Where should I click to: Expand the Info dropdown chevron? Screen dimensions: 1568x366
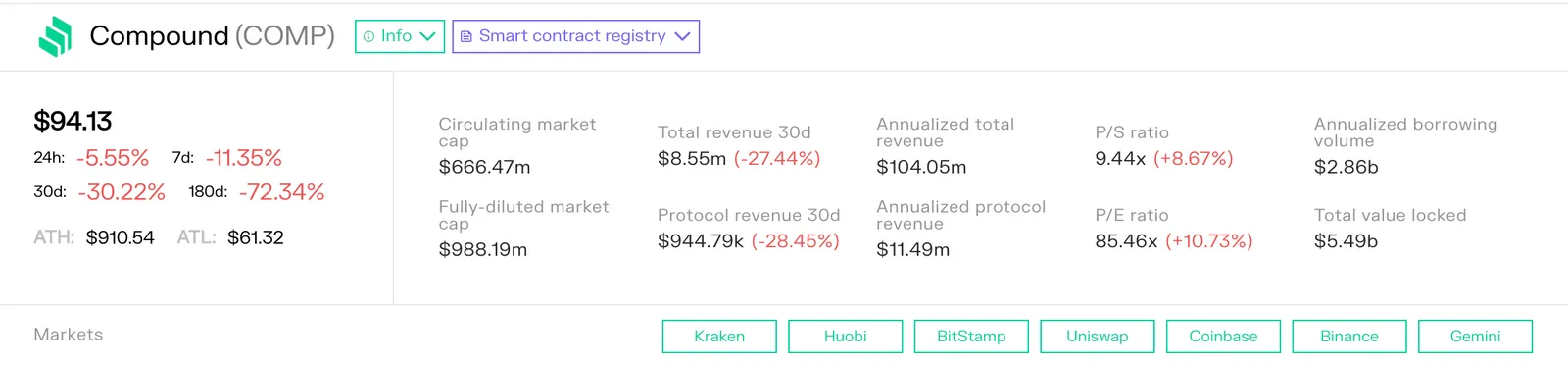427,36
